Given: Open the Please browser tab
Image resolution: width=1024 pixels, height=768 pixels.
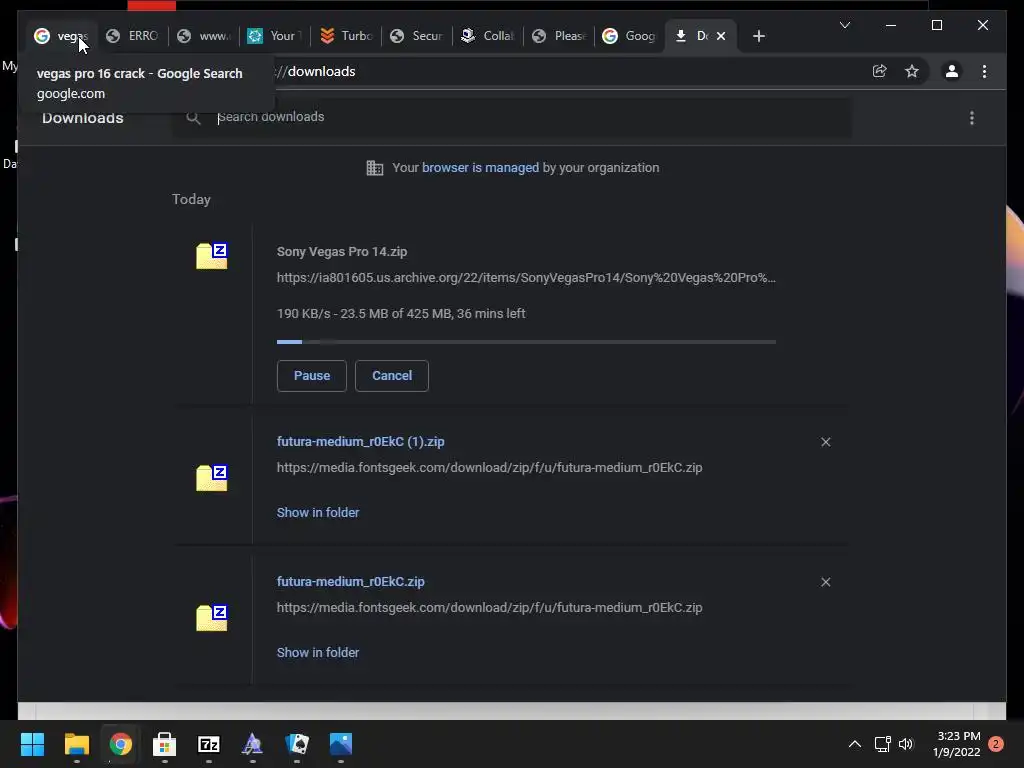Looking at the screenshot, I should pos(560,36).
